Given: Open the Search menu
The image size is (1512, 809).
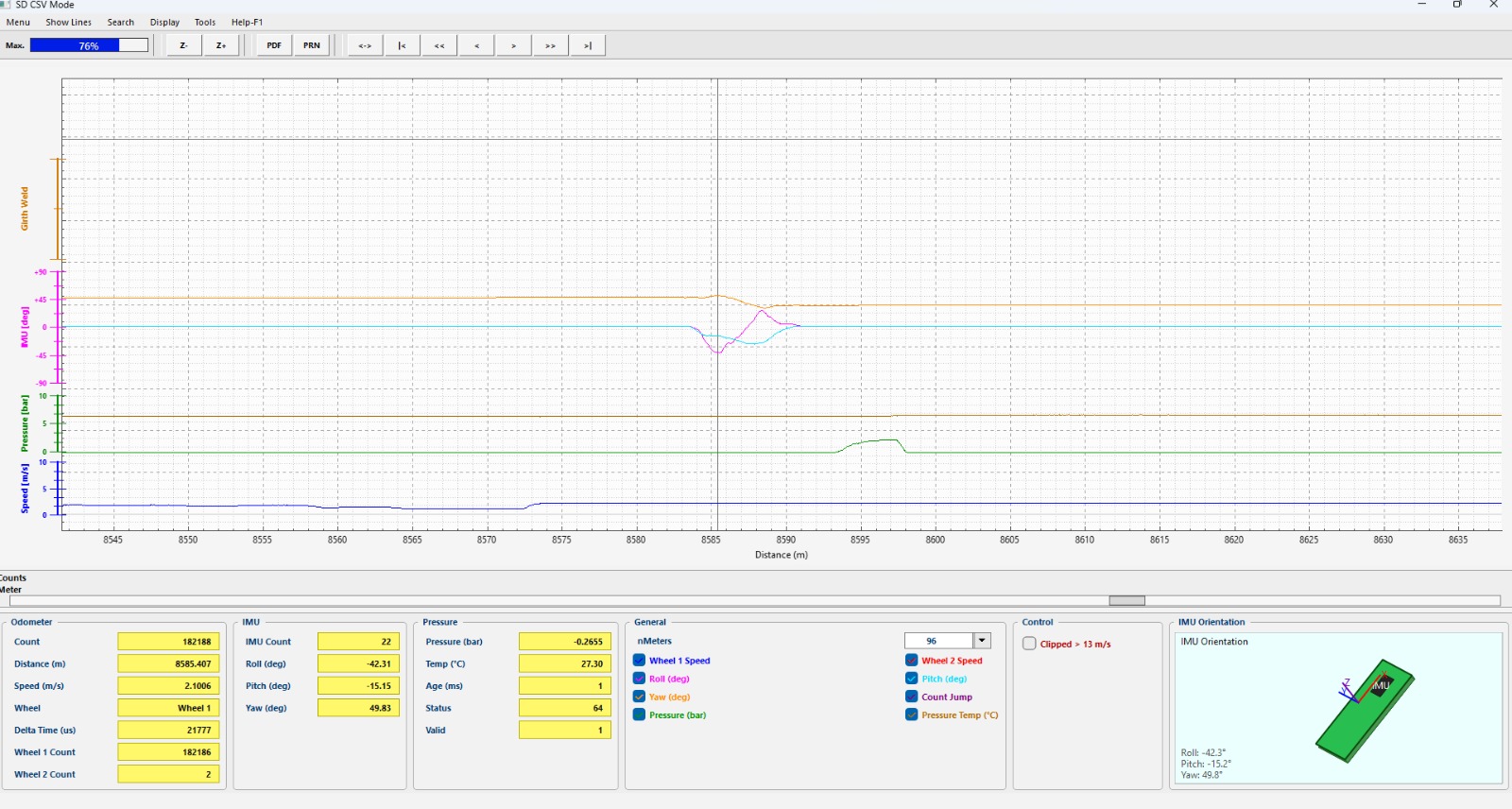Looking at the screenshot, I should [121, 22].
